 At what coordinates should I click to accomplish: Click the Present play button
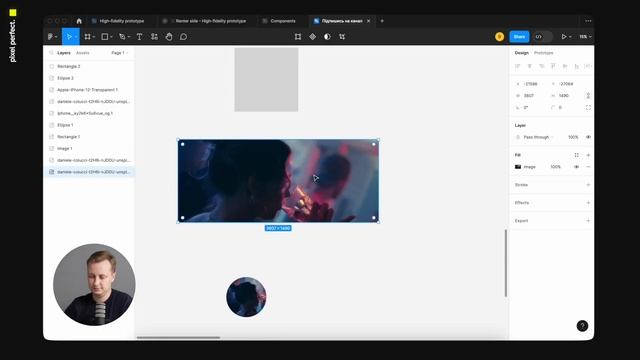564,37
